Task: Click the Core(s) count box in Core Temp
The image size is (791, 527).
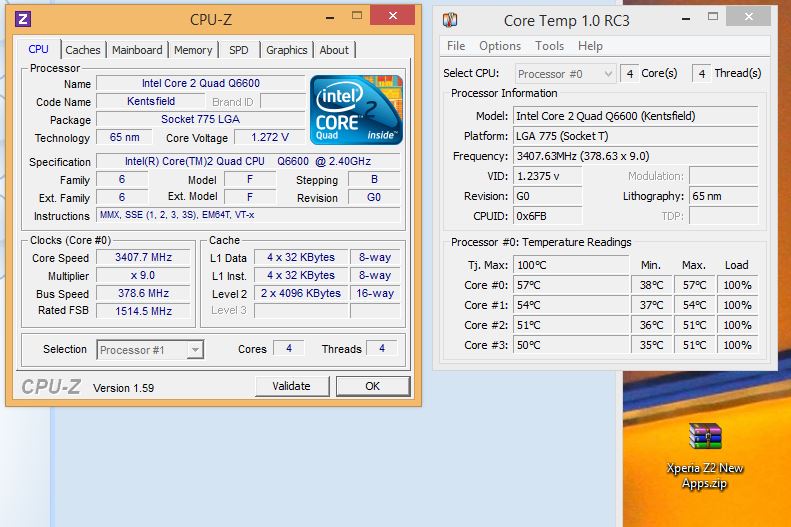Action: 629,74
